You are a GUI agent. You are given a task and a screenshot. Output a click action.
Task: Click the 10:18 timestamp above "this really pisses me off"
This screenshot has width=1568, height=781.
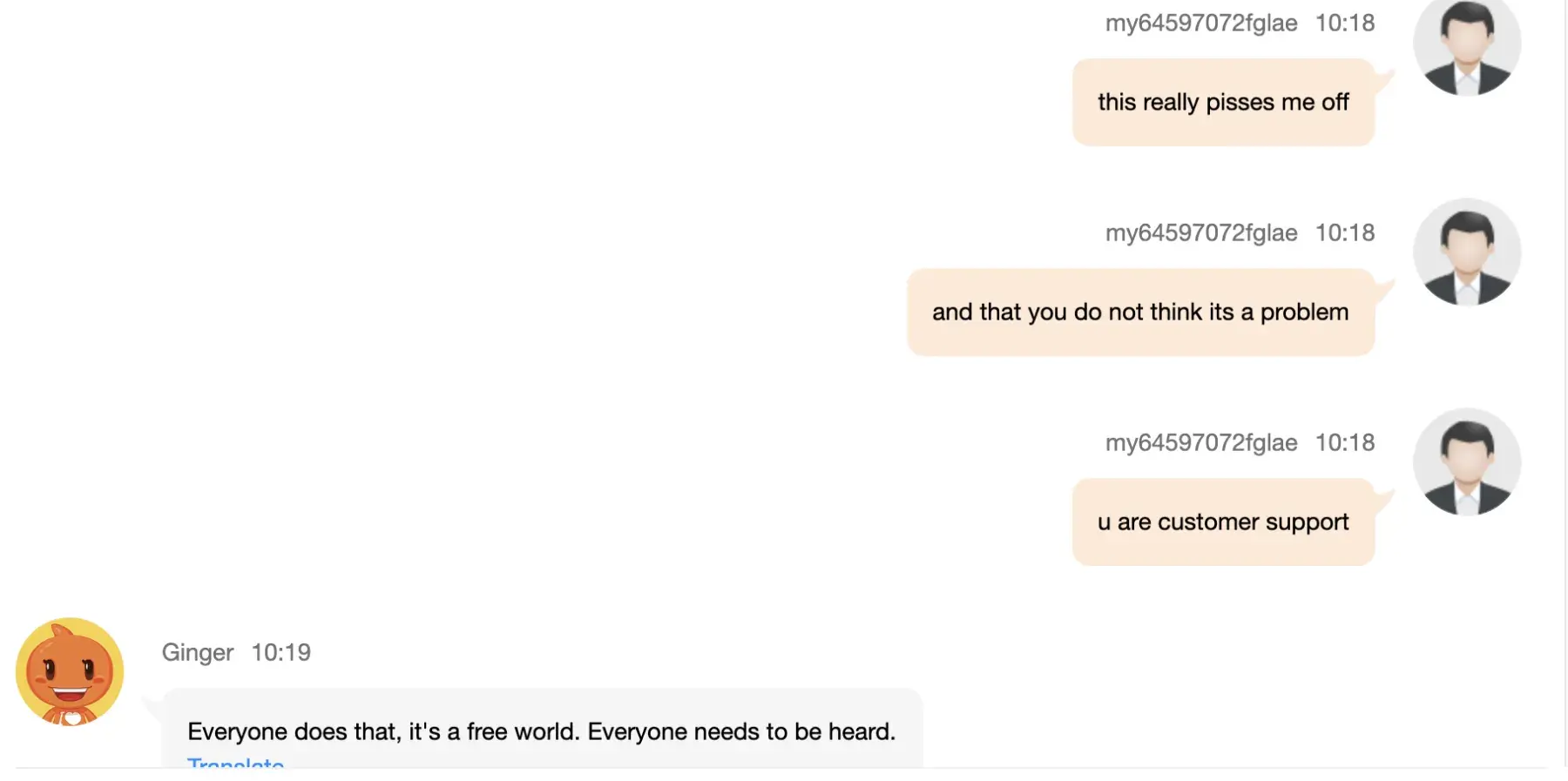(1345, 24)
